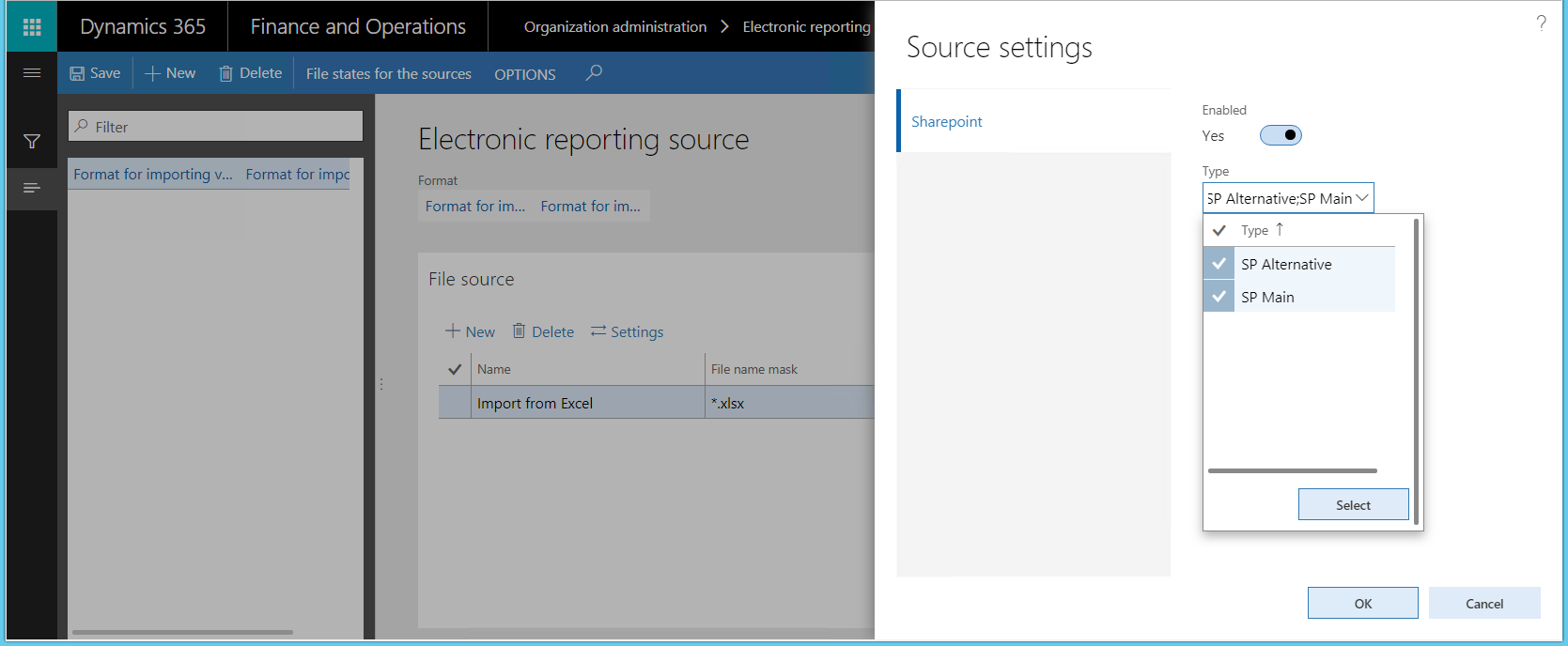Click the vertical splitter grip handle
This screenshot has width=1568, height=646.
tap(381, 384)
